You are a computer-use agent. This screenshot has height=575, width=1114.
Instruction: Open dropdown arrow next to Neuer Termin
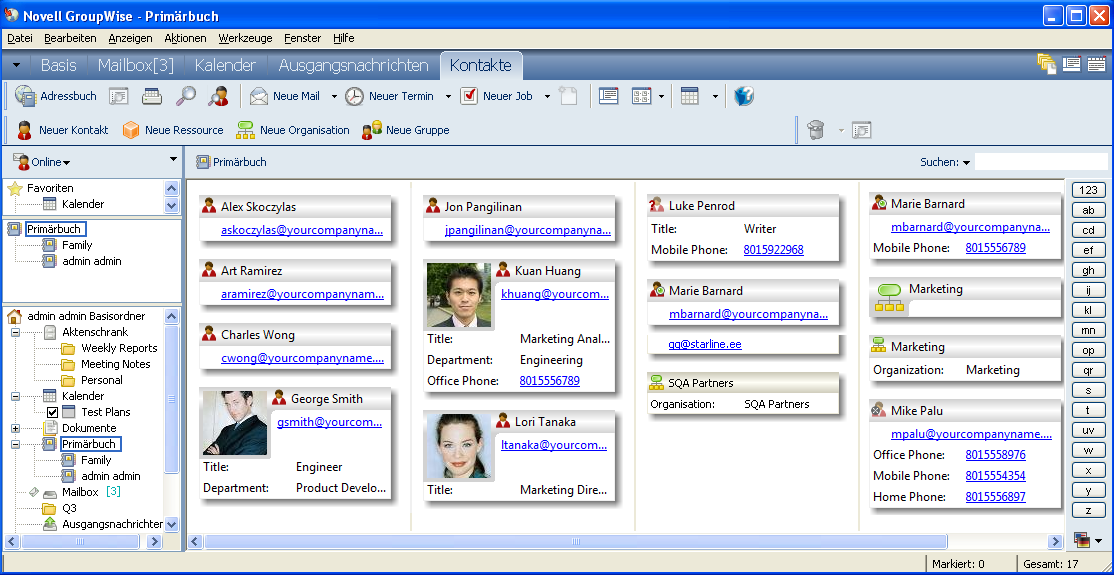tap(448, 97)
